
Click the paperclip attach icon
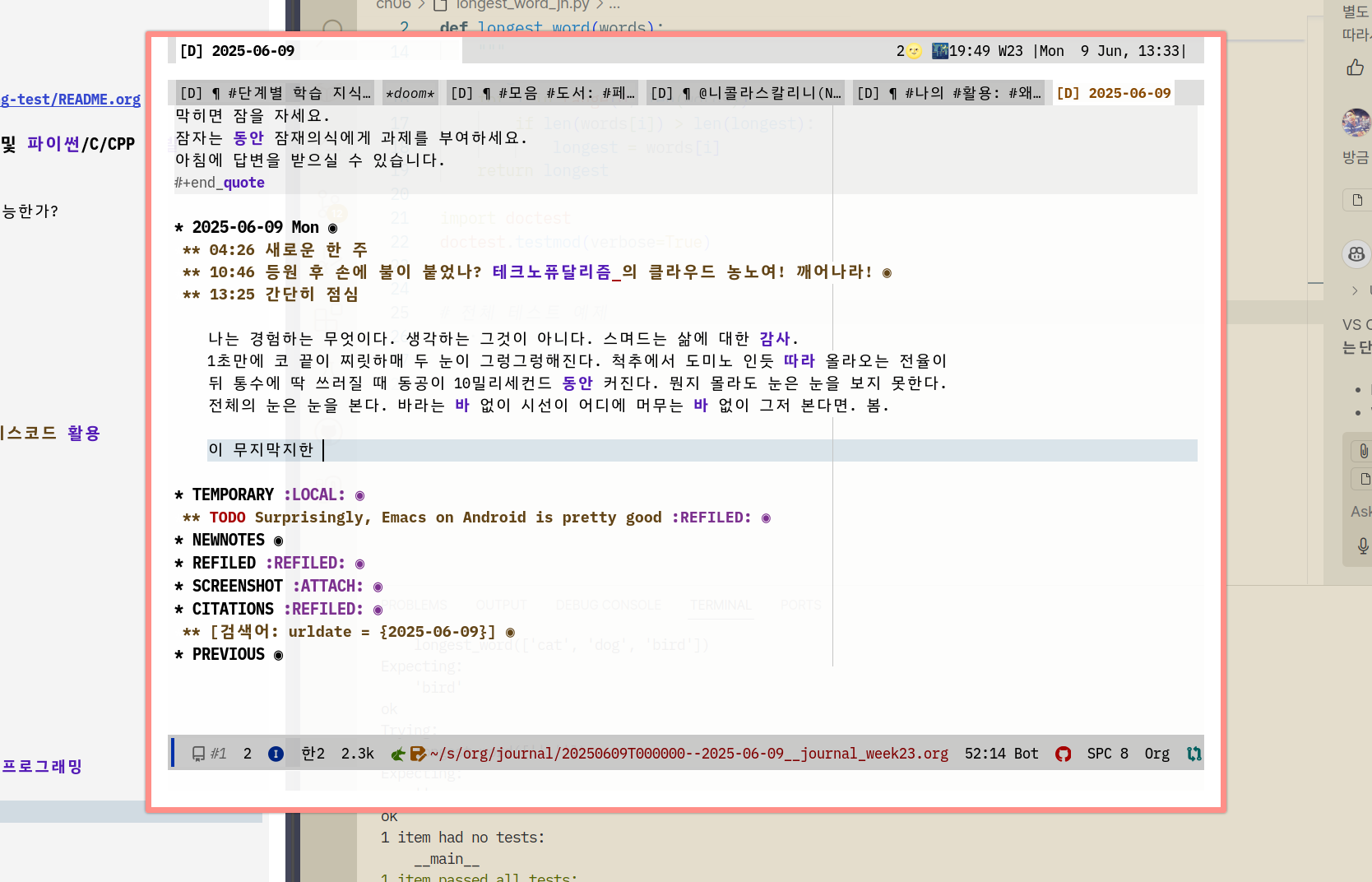point(1363,451)
